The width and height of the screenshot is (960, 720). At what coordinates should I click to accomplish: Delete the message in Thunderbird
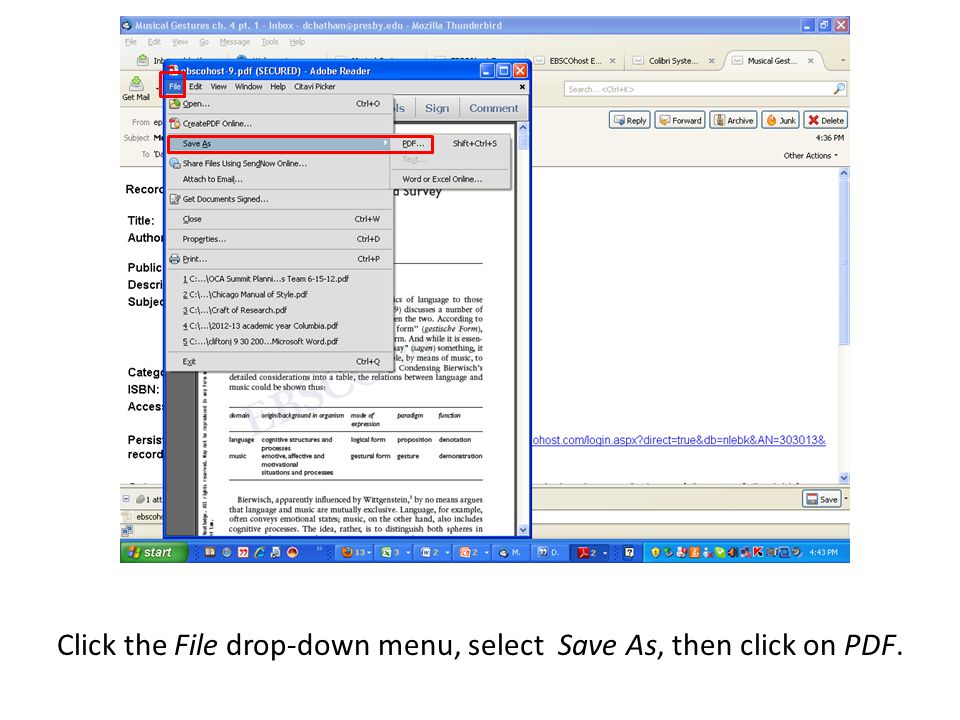tap(826, 120)
